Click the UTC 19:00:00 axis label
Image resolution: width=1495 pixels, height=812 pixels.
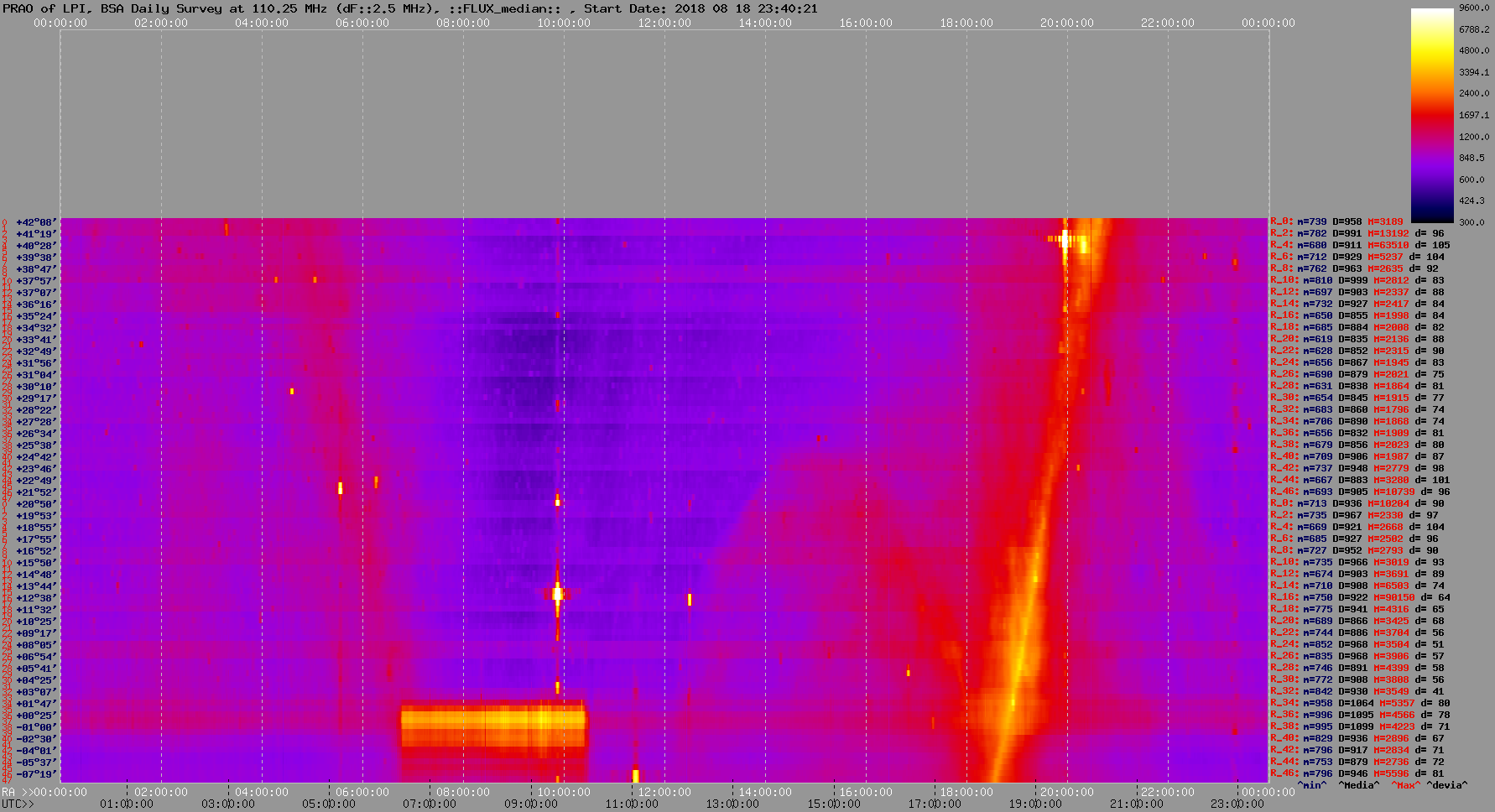pos(1035,804)
